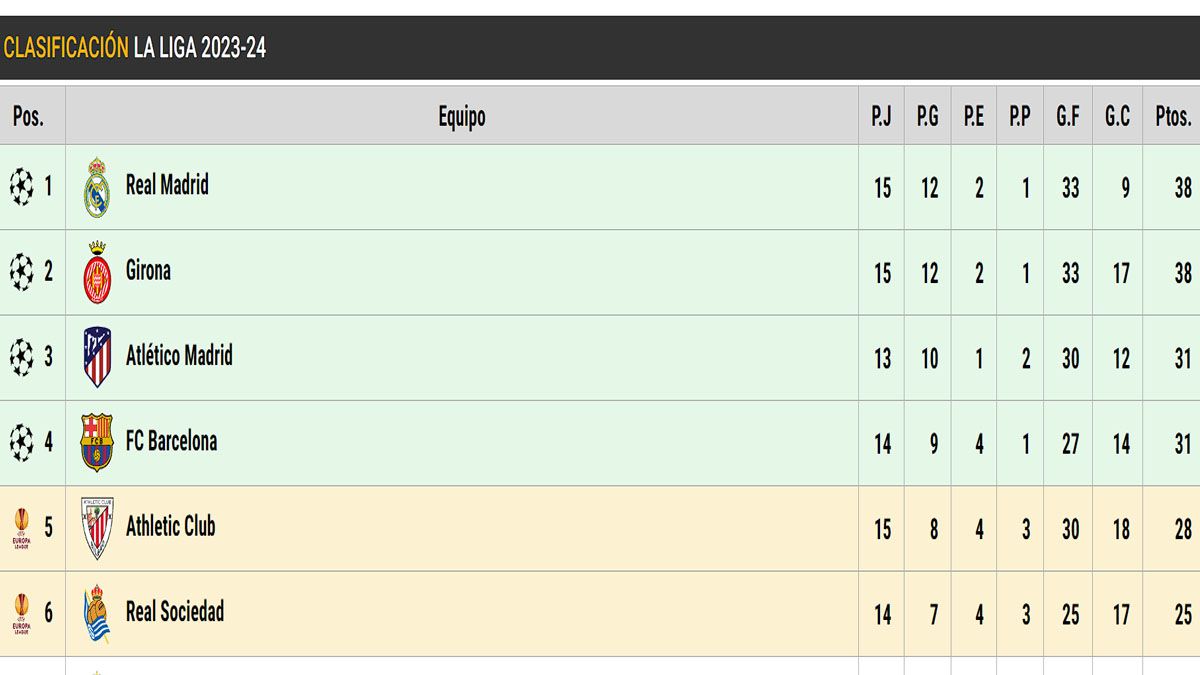Click Europa League icon beside position 5
Image resolution: width=1200 pixels, height=675 pixels.
[x=21, y=528]
